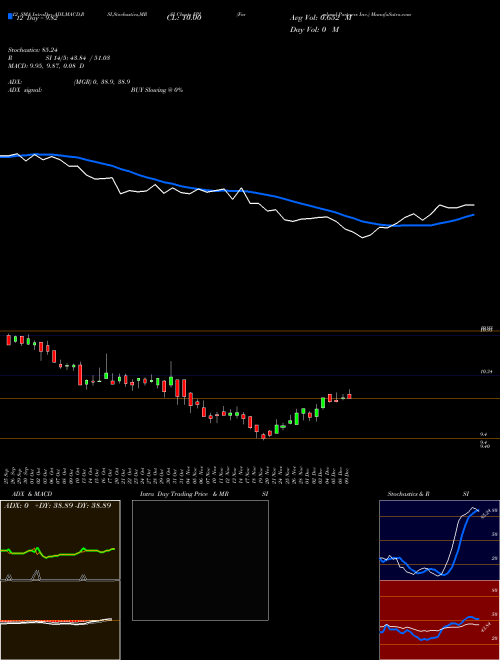Click inside the empty Intra Day Trading chart box

pyautogui.click(x=200, y=560)
